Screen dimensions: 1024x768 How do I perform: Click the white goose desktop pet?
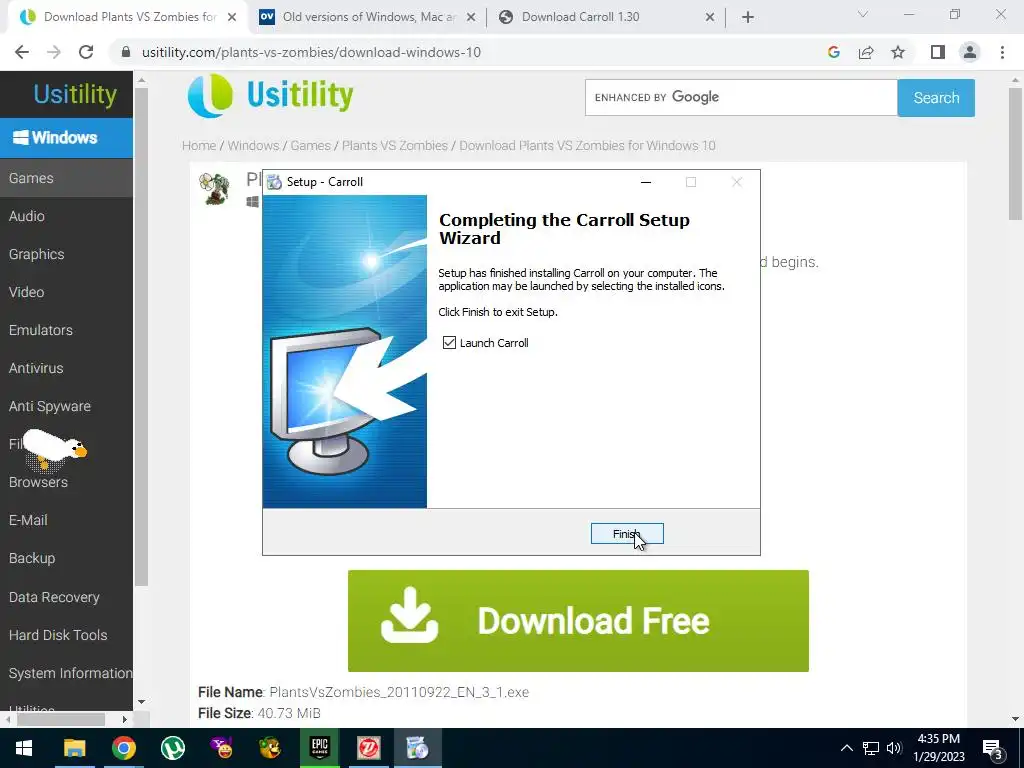[x=54, y=450]
